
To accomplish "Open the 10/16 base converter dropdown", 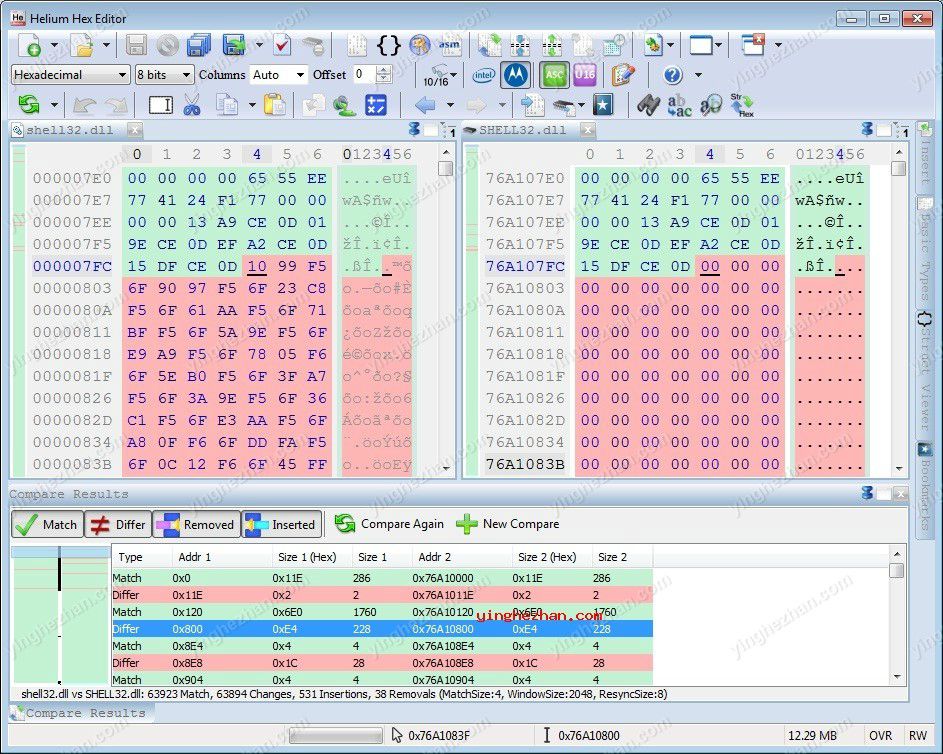I will tap(440, 76).
